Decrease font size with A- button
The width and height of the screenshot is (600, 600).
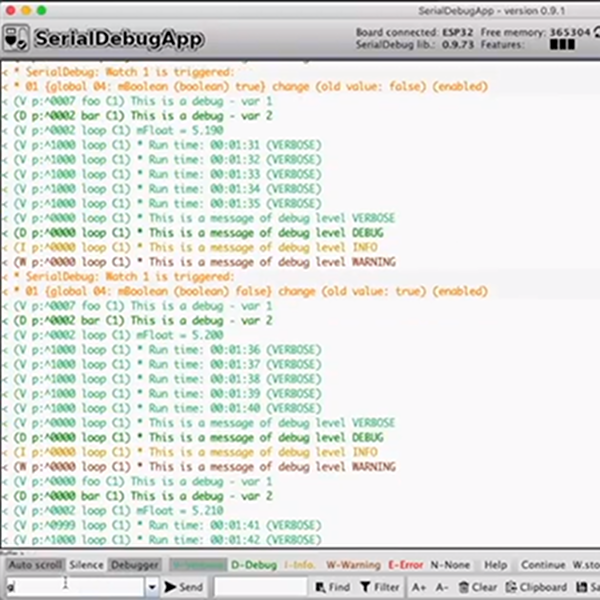(x=445, y=587)
